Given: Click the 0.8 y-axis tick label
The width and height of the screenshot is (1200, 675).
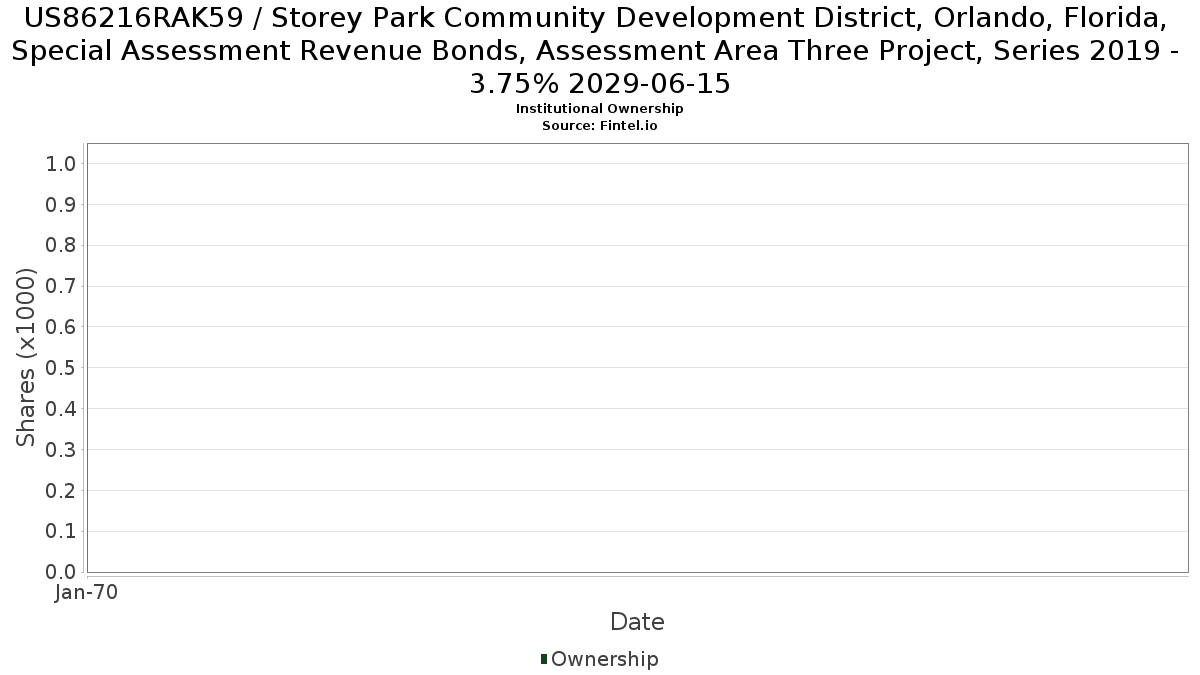Looking at the screenshot, I should pos(61,246).
